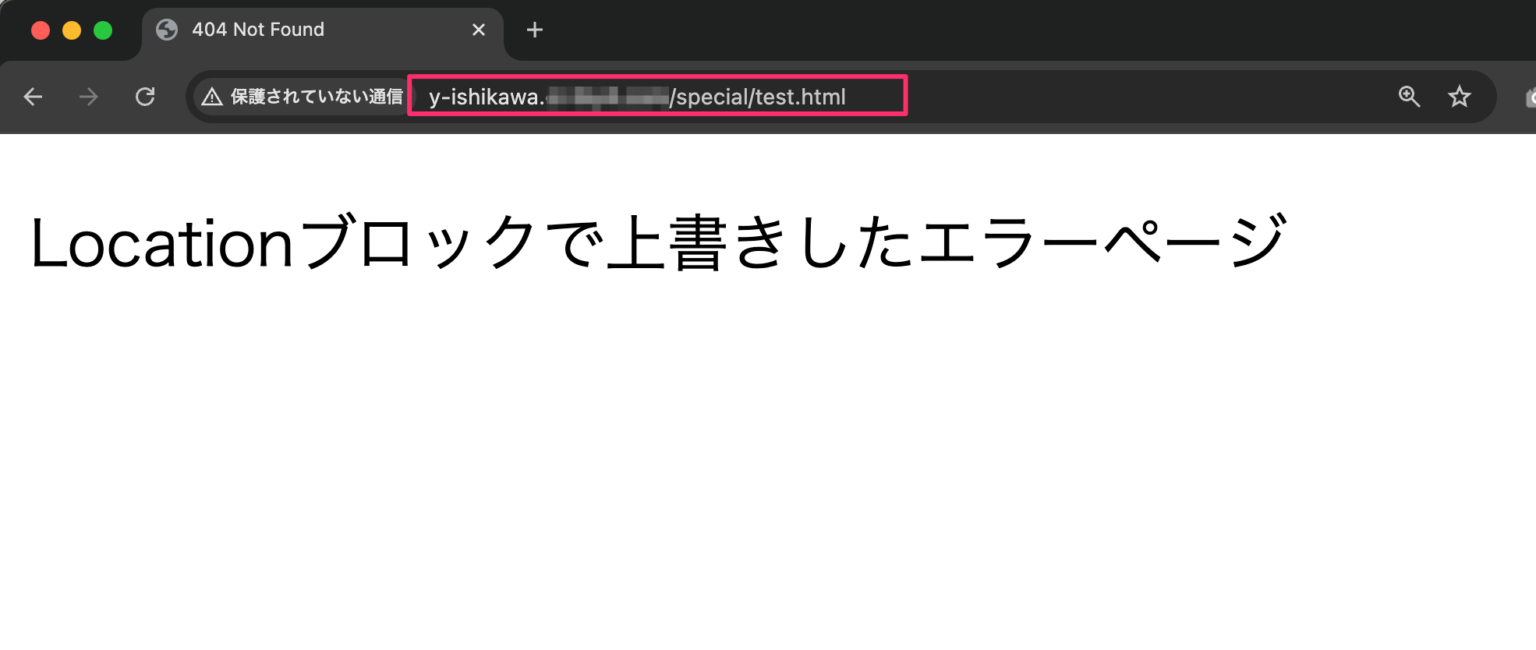The height and width of the screenshot is (650, 1536).
Task: Bookmark this page with the star icon
Action: [x=1459, y=96]
